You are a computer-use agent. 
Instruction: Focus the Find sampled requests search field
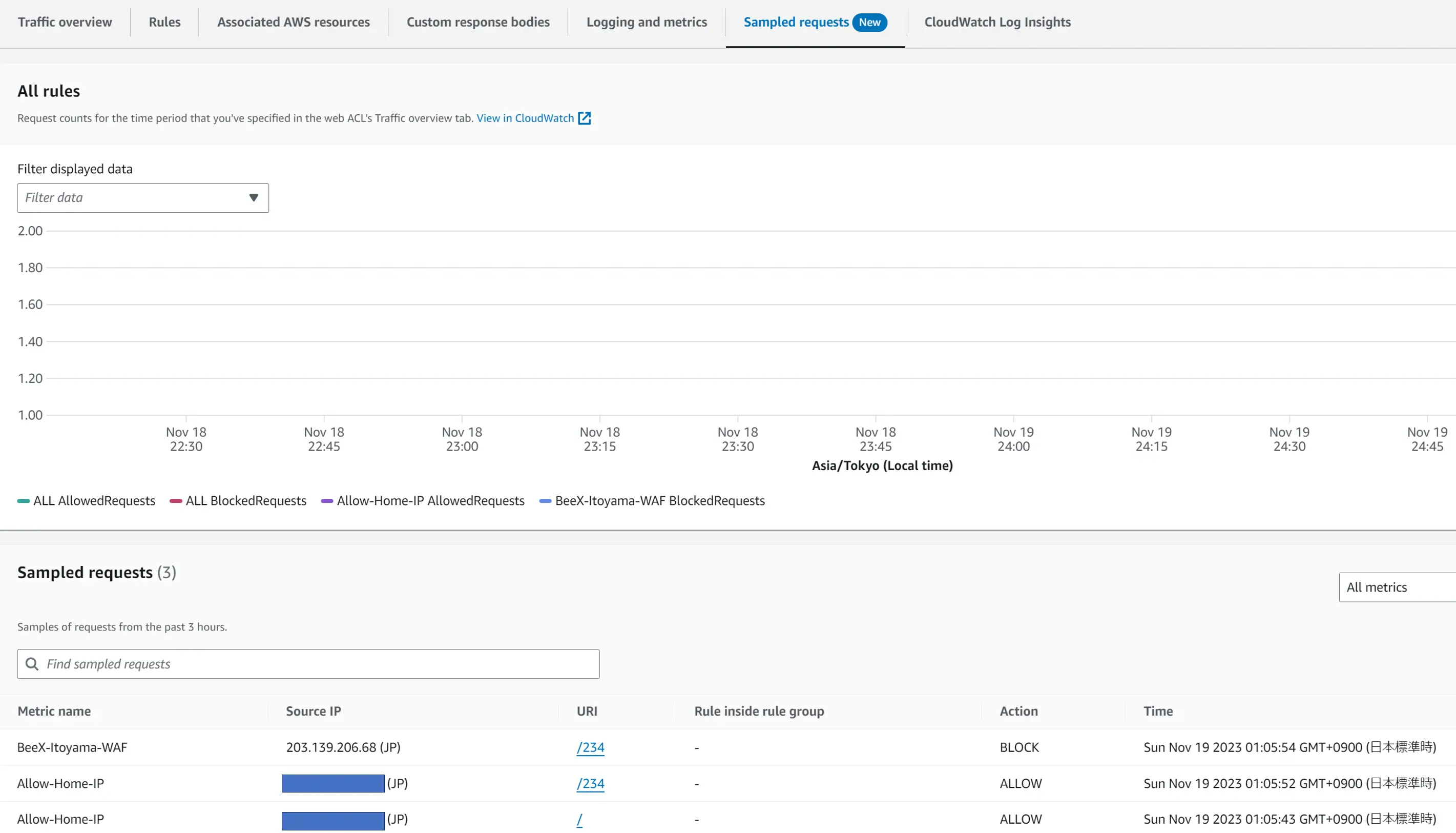(308, 664)
